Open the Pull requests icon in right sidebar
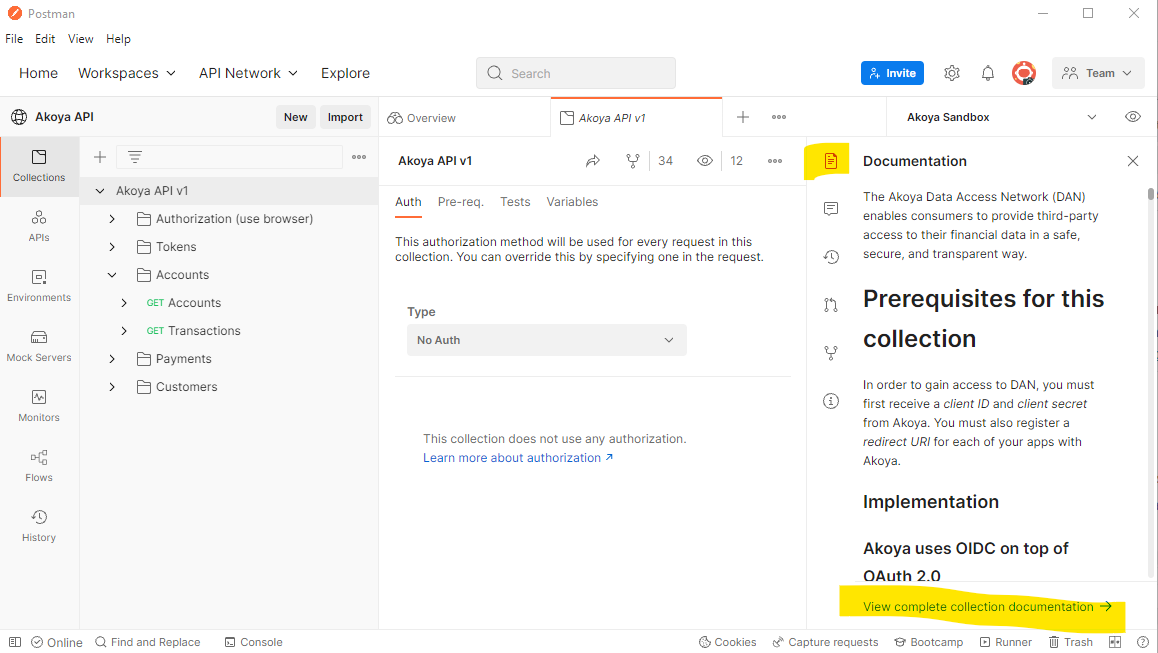This screenshot has width=1158, height=653. coord(831,305)
